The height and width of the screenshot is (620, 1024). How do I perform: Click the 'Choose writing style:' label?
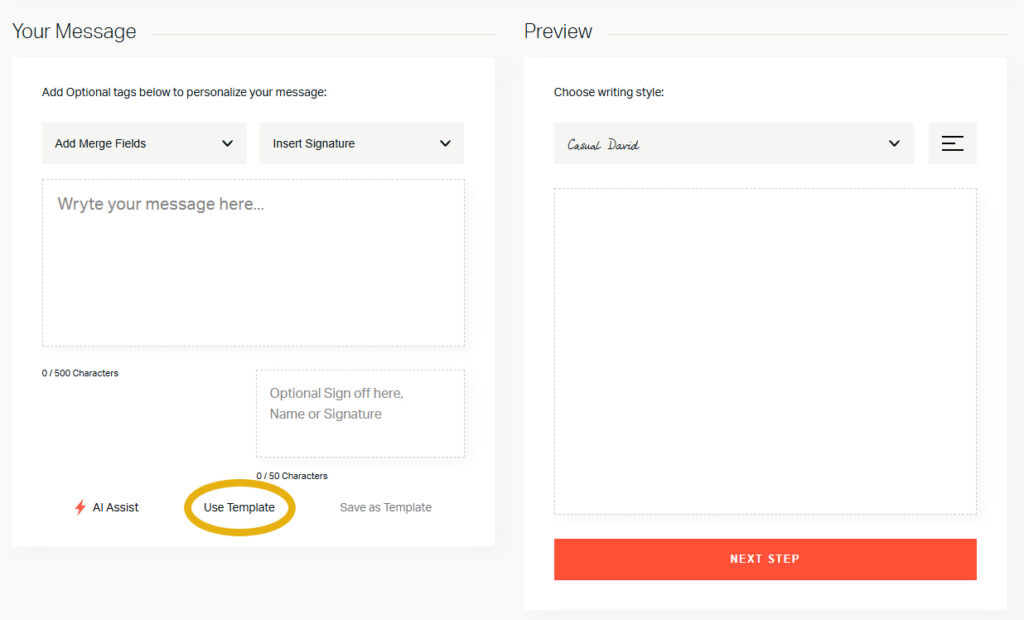pos(609,92)
